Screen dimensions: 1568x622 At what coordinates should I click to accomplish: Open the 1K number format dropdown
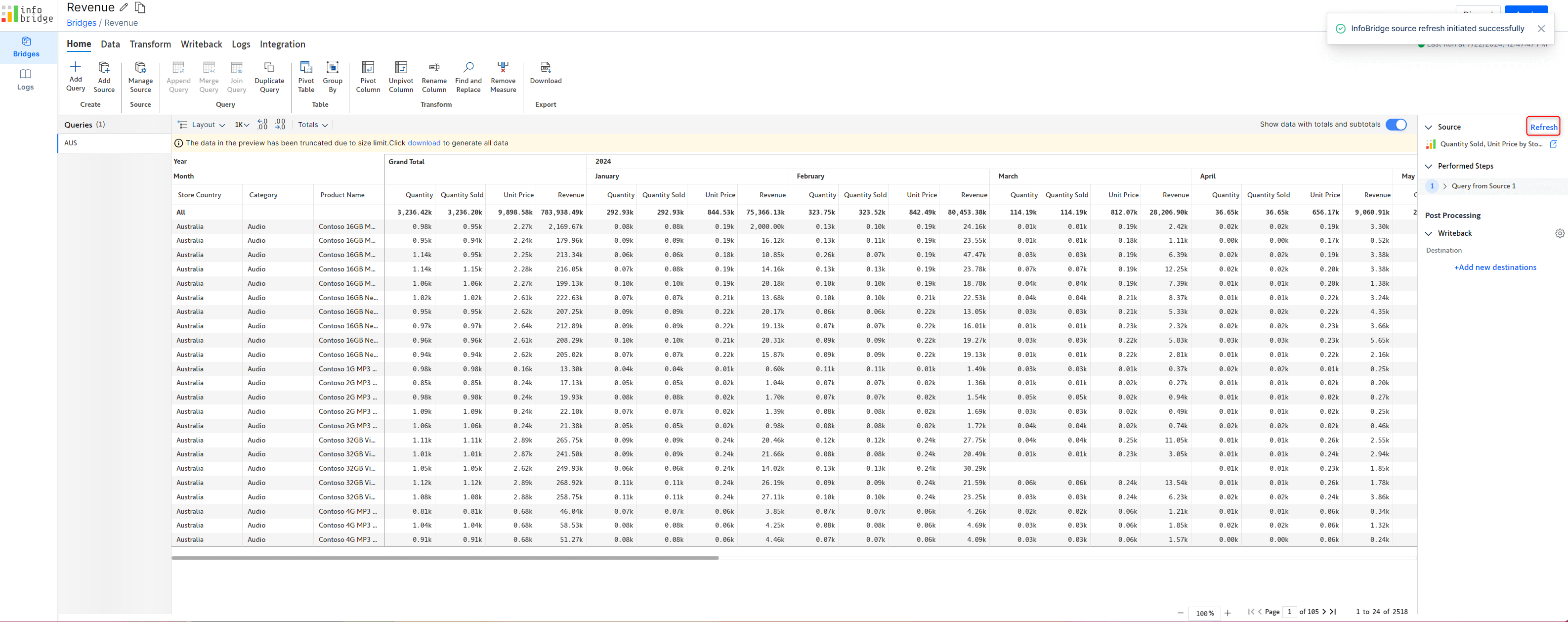(x=242, y=125)
